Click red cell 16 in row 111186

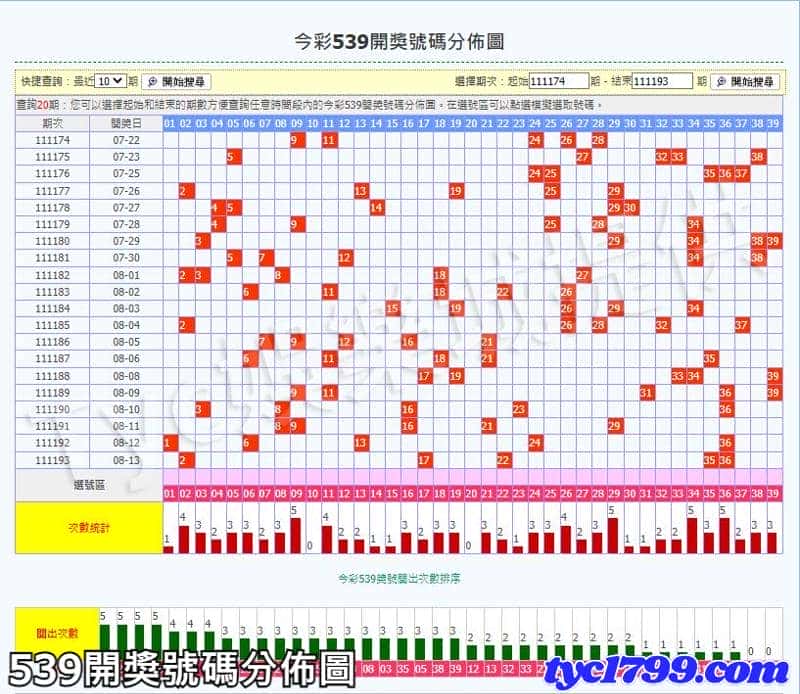tap(408, 342)
